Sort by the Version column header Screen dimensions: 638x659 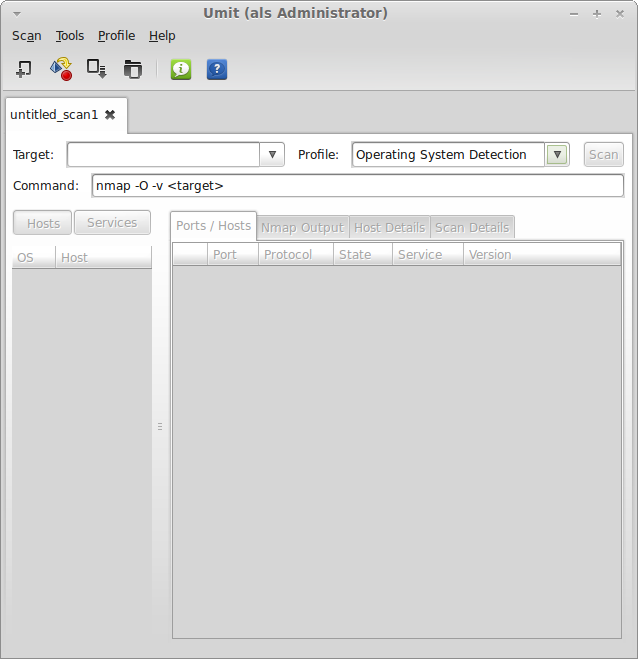pos(542,254)
